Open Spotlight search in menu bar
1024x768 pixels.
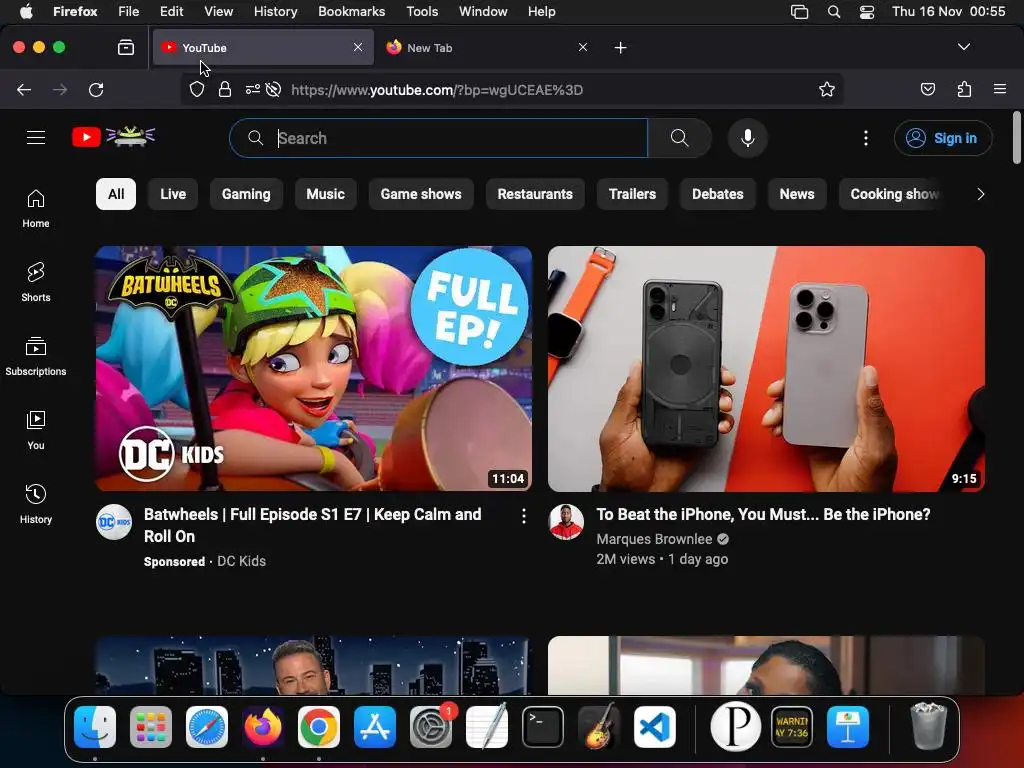point(833,11)
